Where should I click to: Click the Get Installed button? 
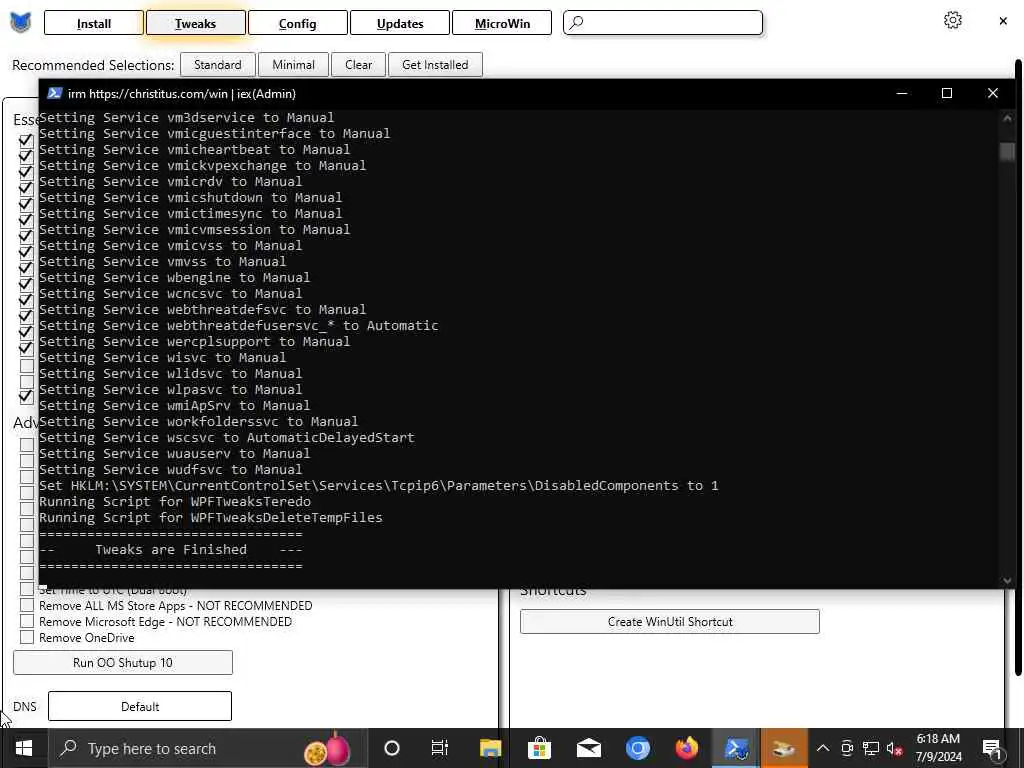[435, 65]
